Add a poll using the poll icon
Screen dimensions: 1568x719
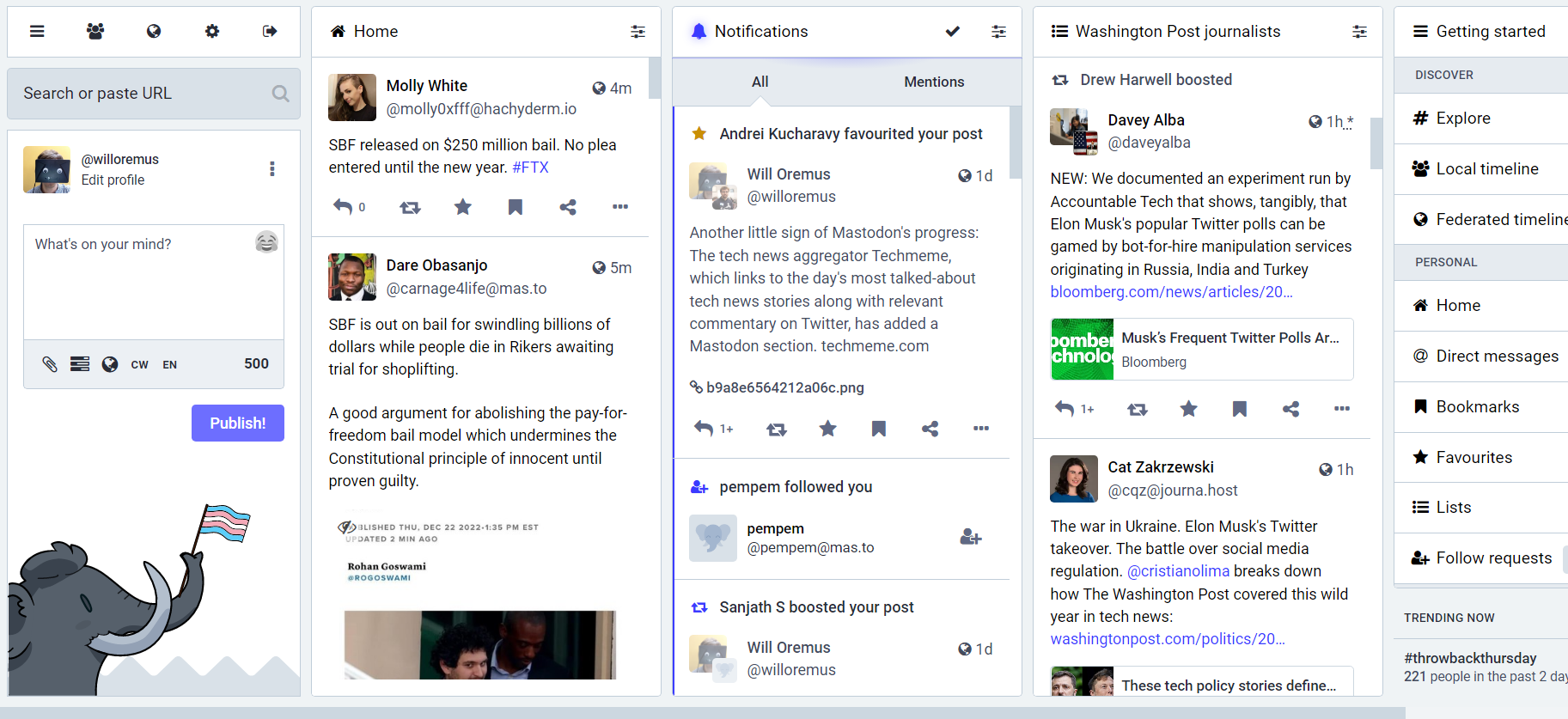[x=80, y=364]
